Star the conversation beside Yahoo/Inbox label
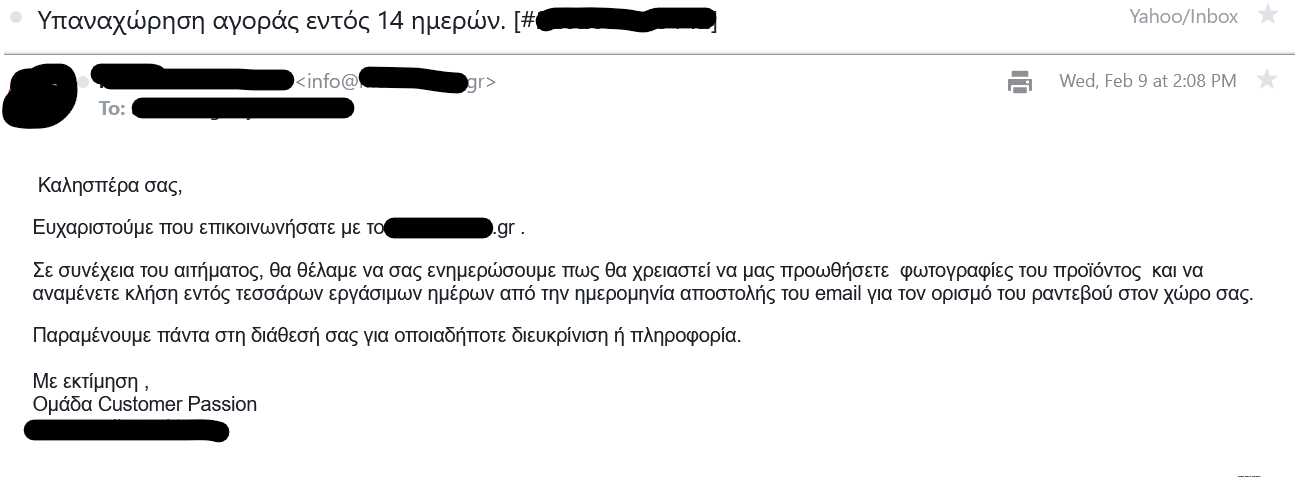This screenshot has height=490, width=1295. [1267, 15]
